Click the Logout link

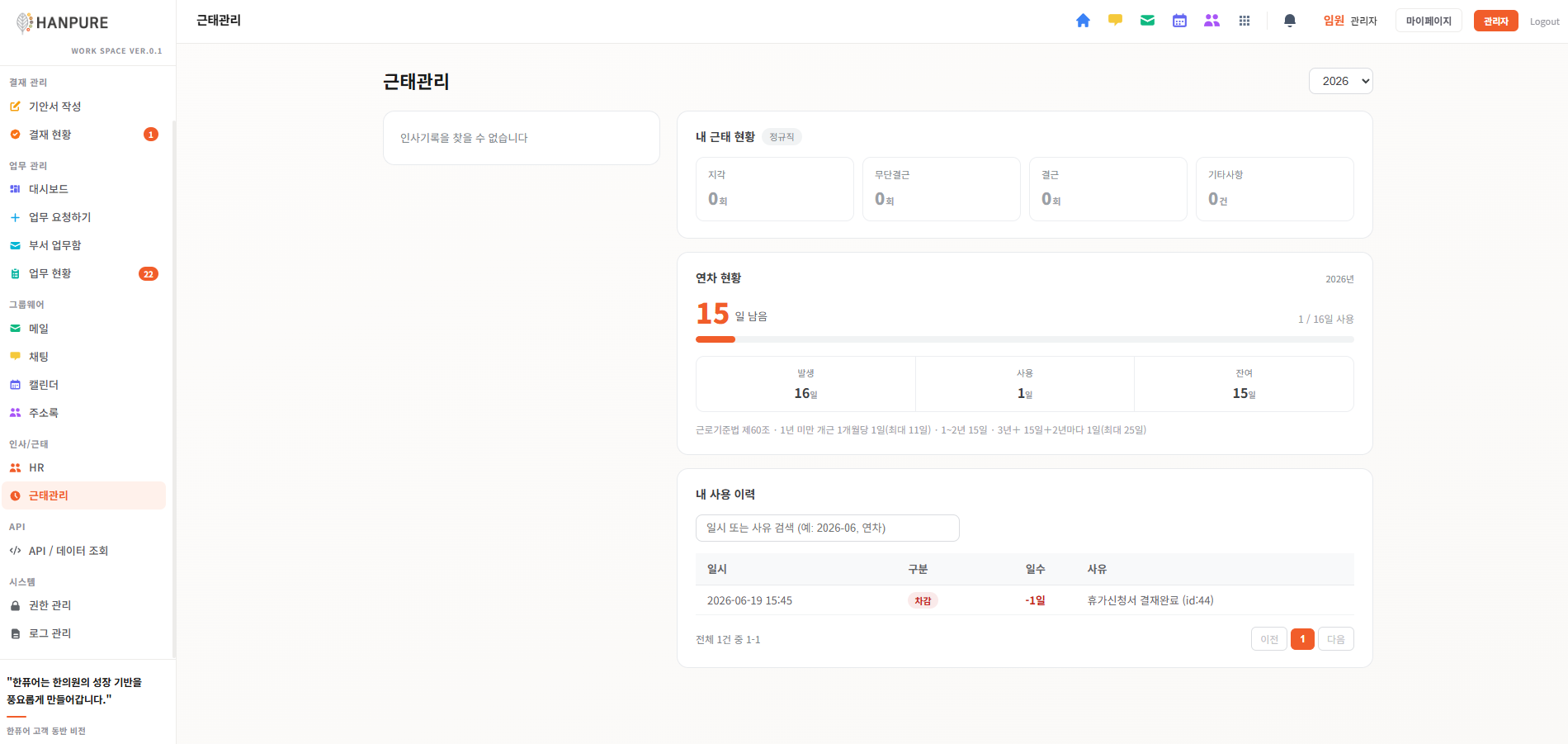(1544, 21)
